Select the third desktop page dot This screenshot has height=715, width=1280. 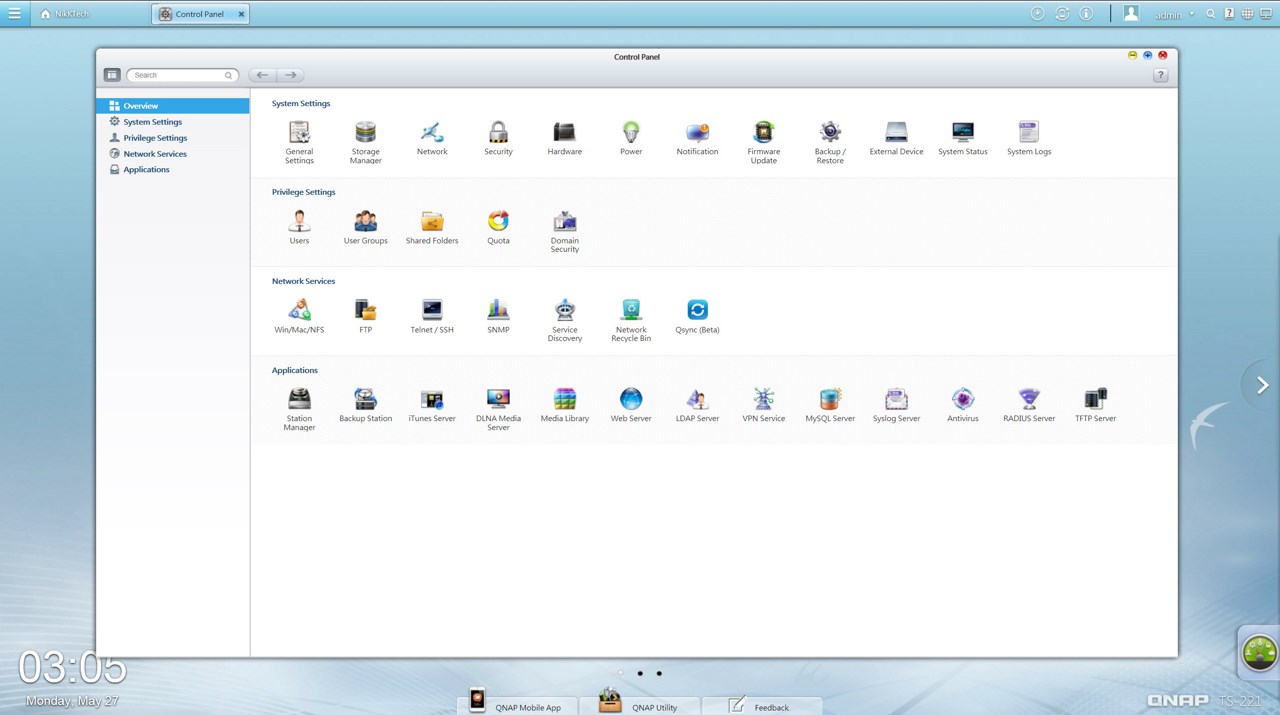coord(659,674)
